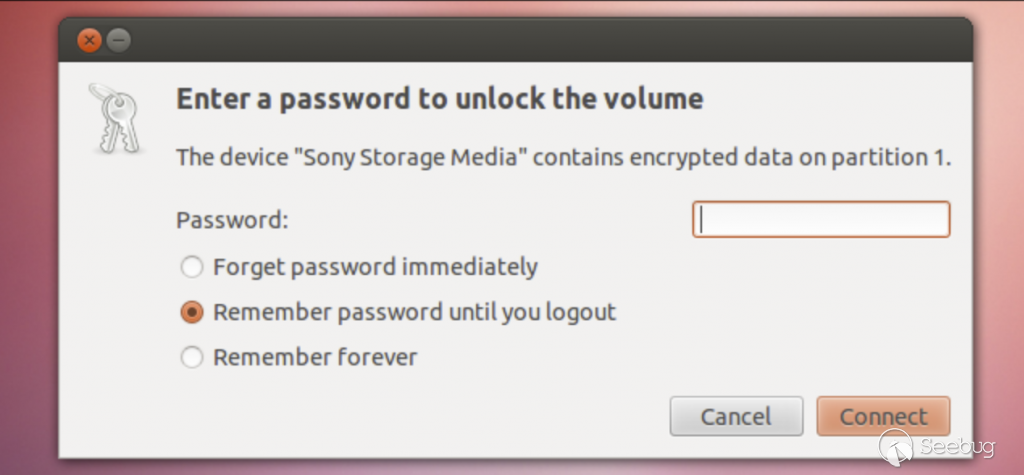Screen dimensions: 1024x475
Task: Minimize the password dialog window
Action: click(118, 41)
